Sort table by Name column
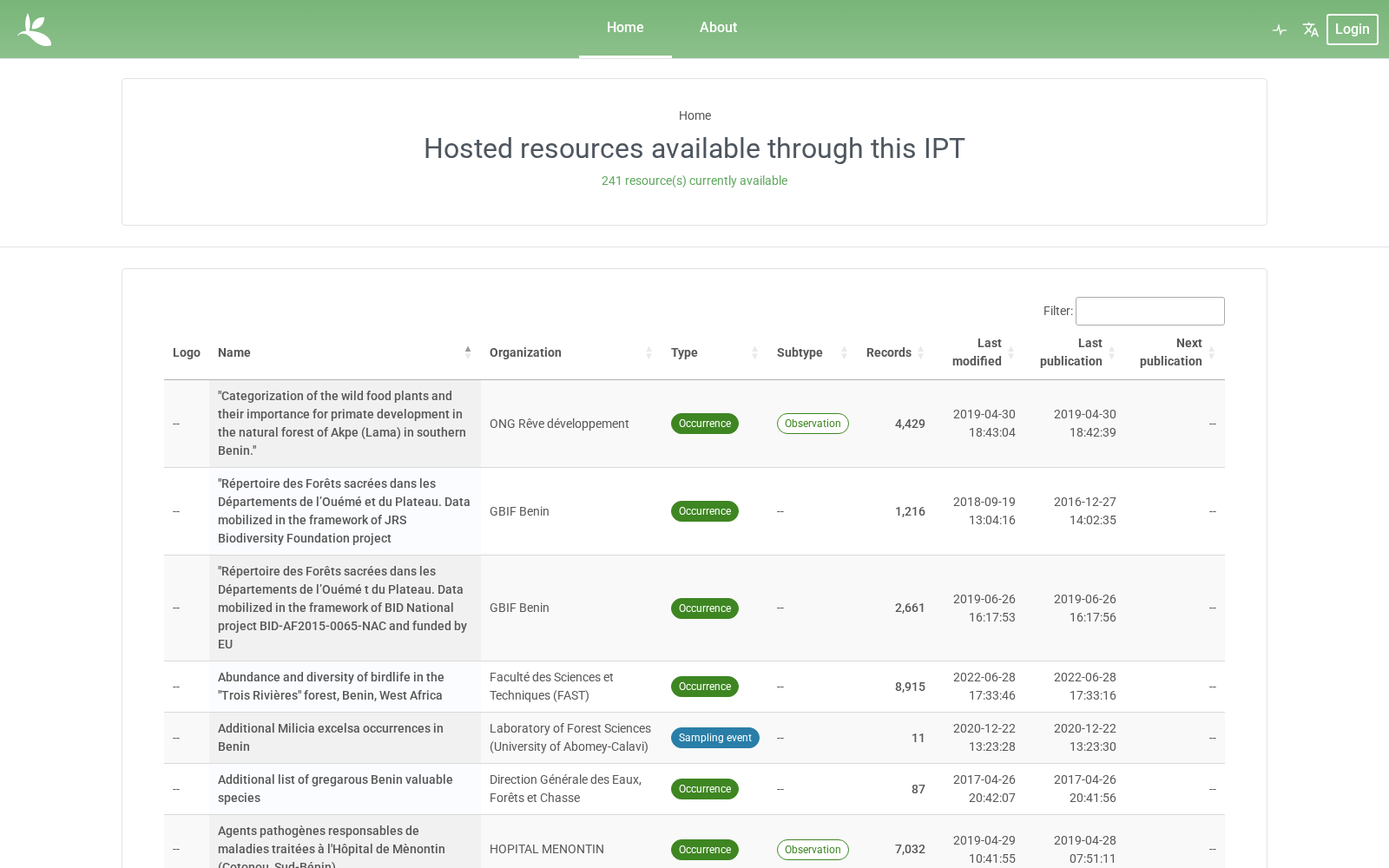Viewport: 1389px width, 868px height. pyautogui.click(x=345, y=352)
